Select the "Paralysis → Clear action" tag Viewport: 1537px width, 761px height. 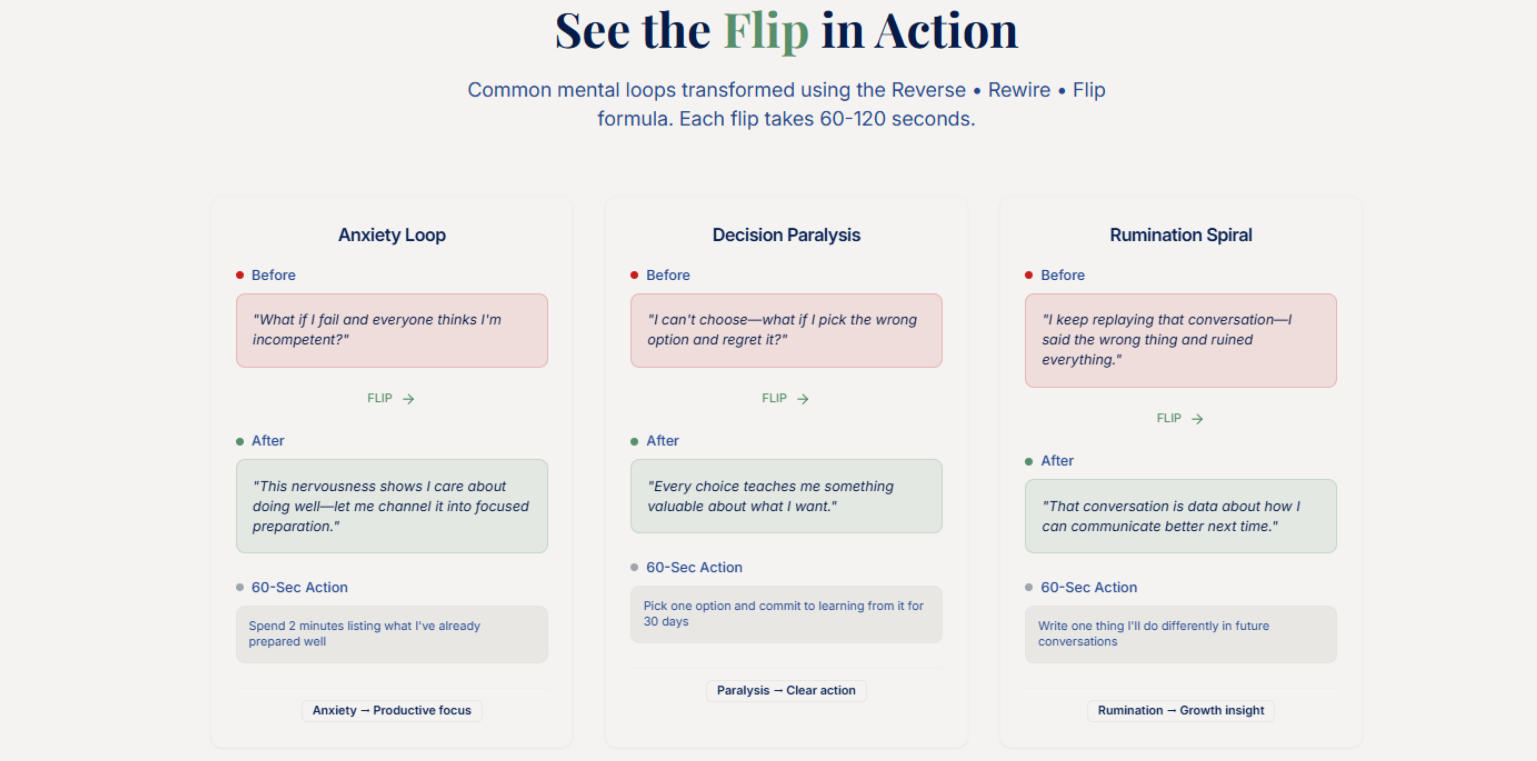786,691
